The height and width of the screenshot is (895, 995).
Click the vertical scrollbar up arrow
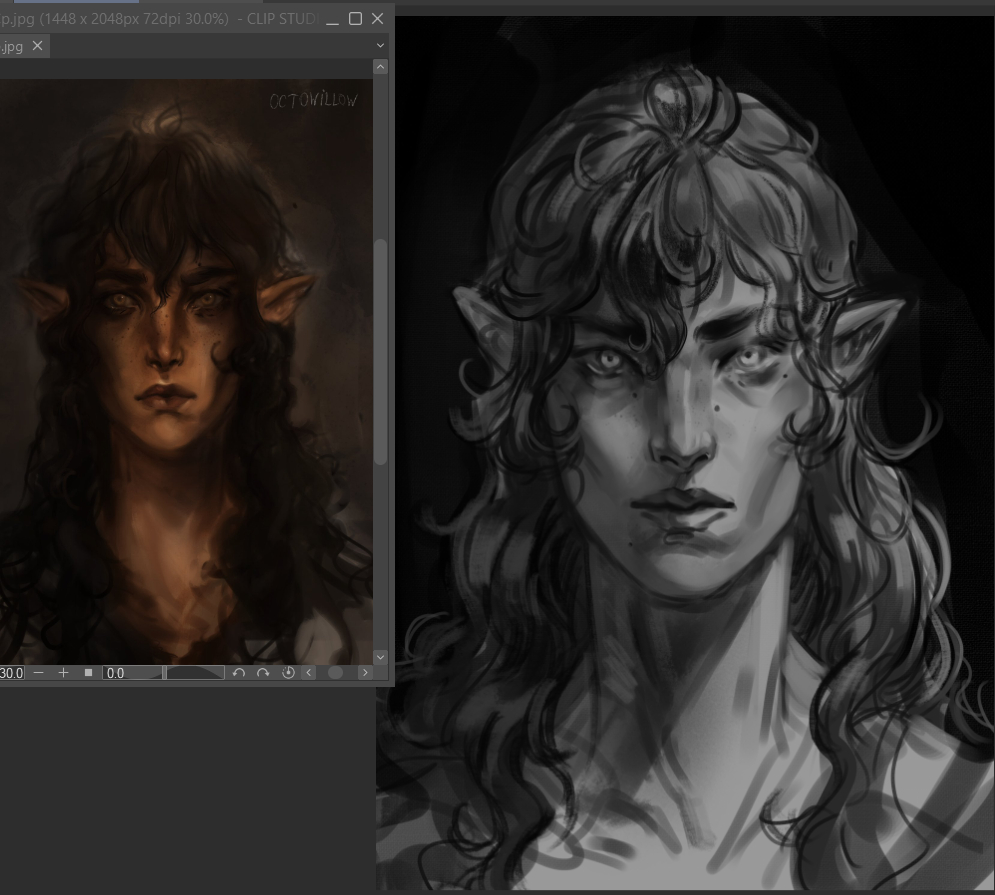pos(380,67)
